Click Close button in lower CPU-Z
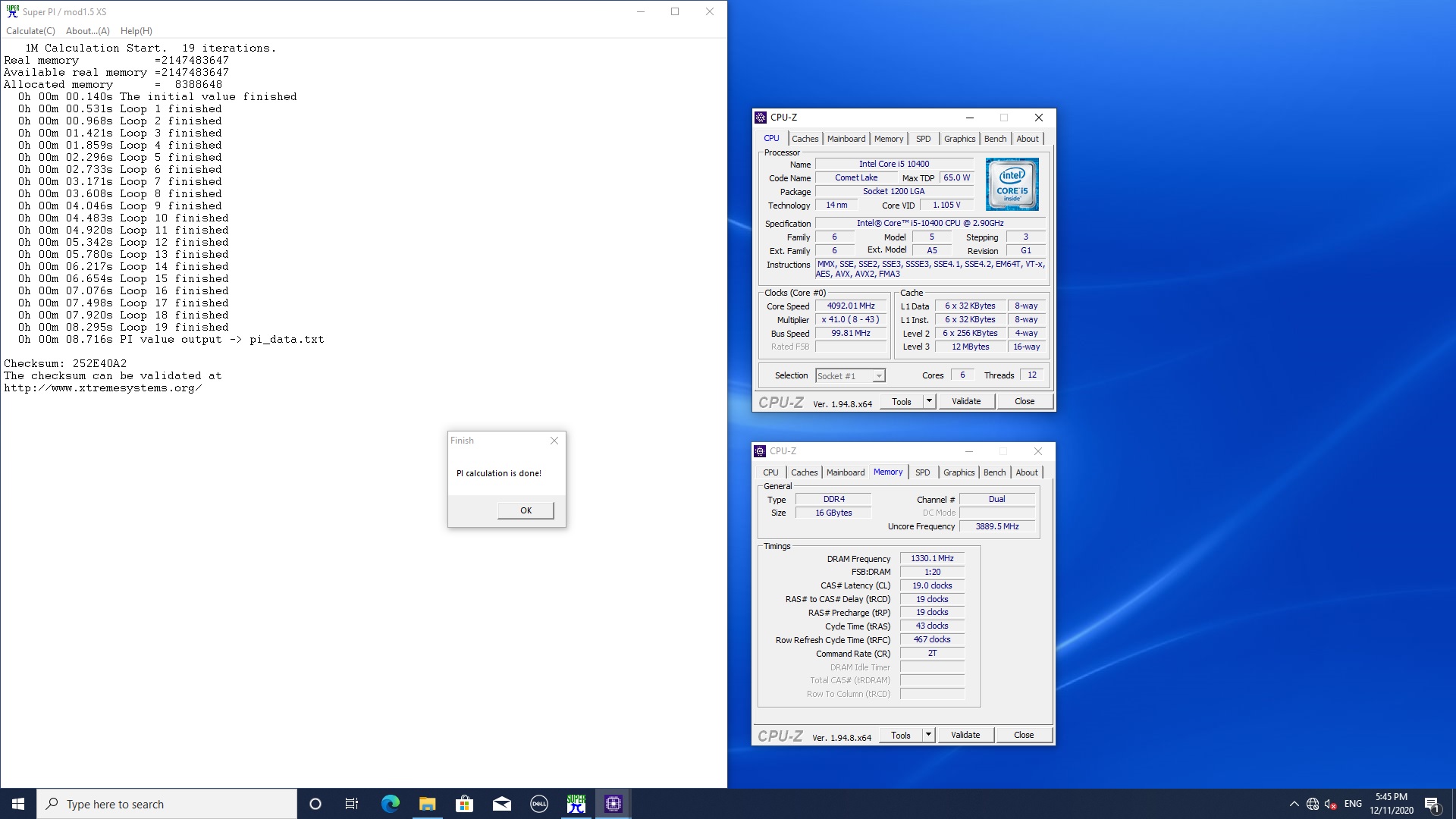1456x819 pixels. 1024,735
